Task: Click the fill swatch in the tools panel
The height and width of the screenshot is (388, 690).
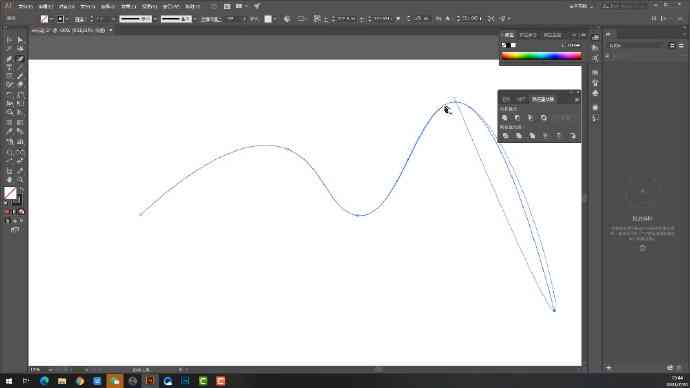Action: click(x=10, y=193)
